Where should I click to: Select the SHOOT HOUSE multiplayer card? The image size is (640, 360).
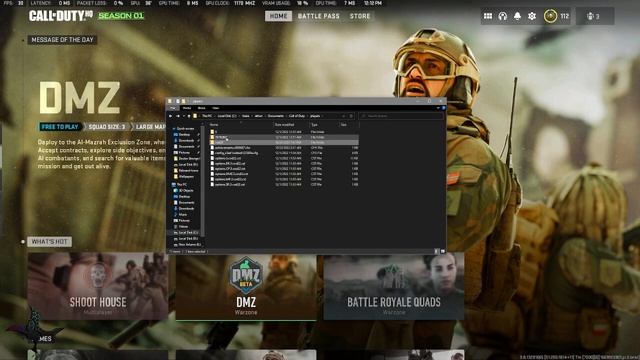point(98,286)
